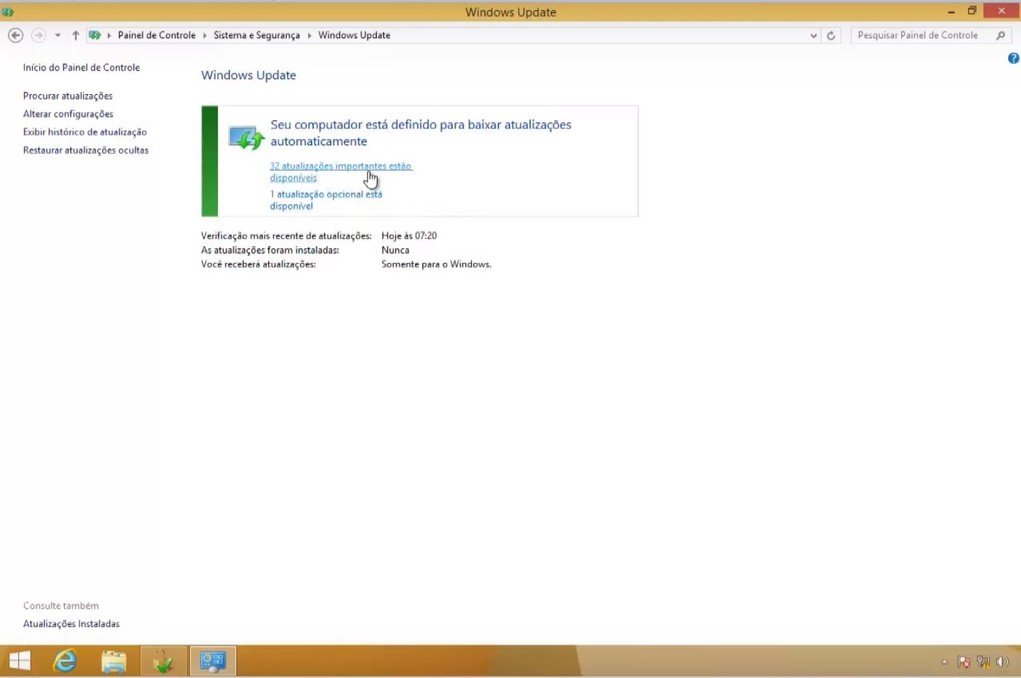Open Exibir histórico de atualização

(x=85, y=132)
